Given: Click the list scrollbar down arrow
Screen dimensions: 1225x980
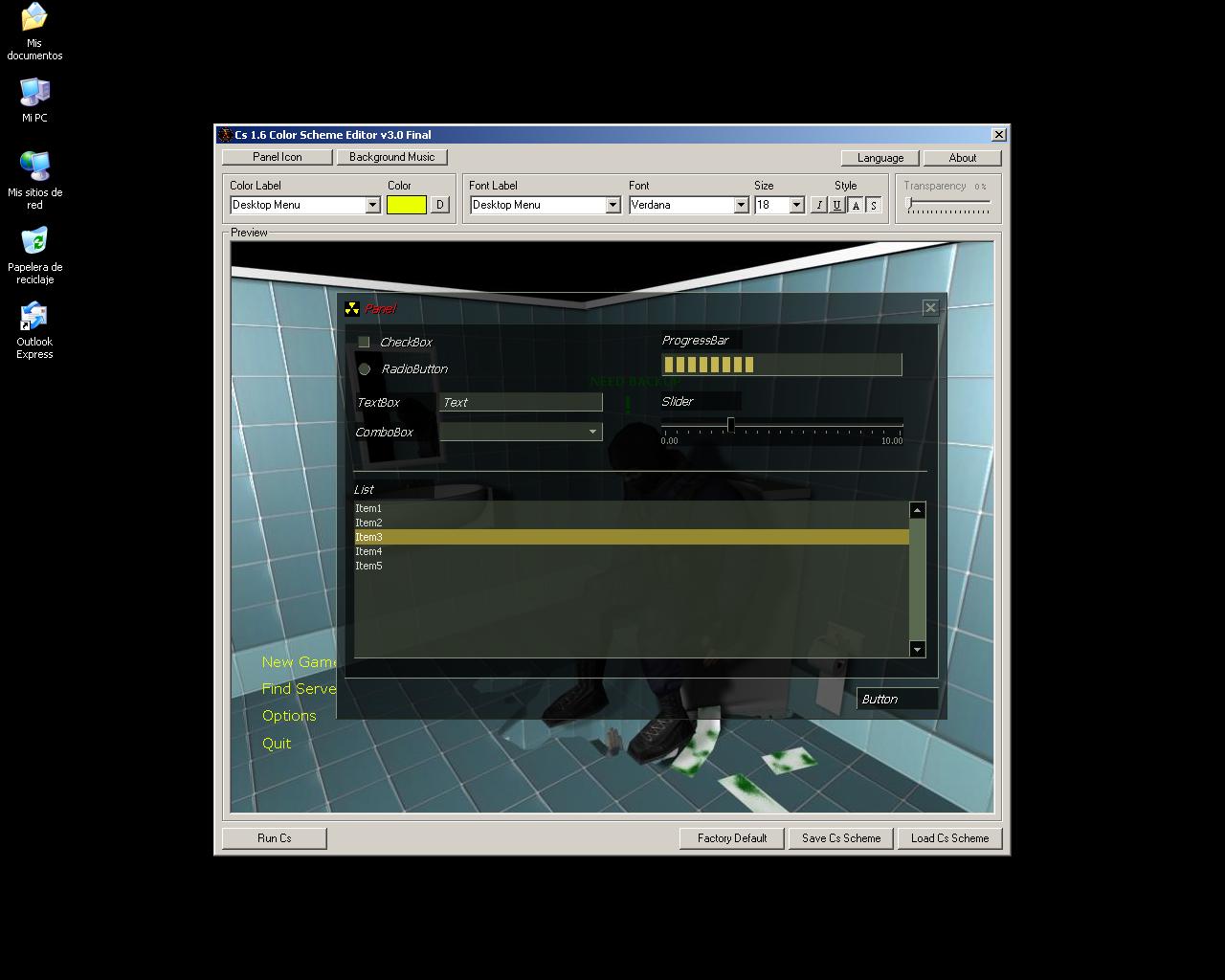Looking at the screenshot, I should 918,650.
